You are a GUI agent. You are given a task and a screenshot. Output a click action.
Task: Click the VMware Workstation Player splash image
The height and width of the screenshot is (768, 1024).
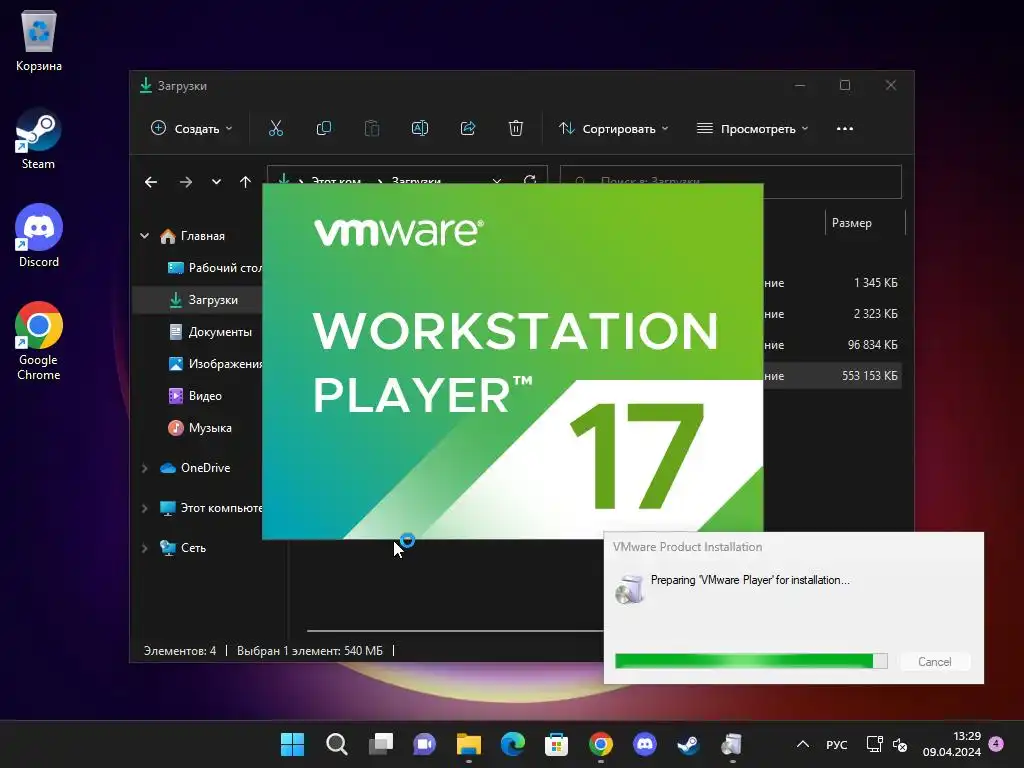[x=513, y=361]
